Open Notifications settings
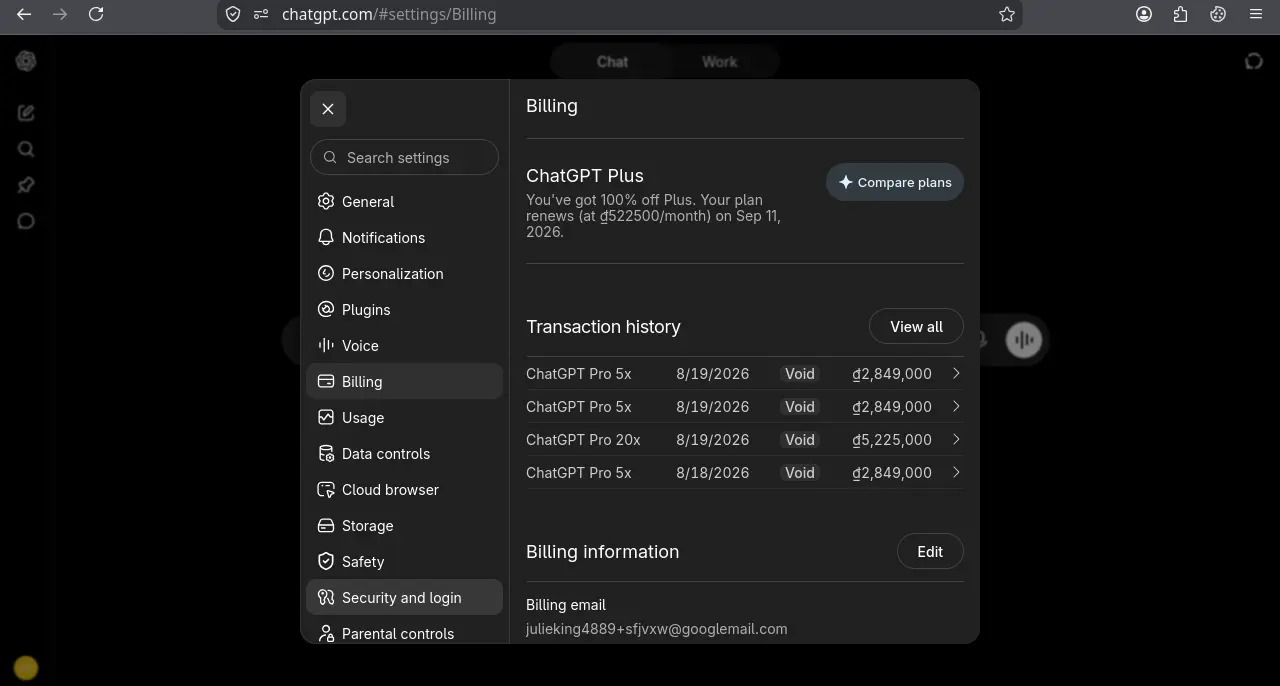Viewport: 1280px width, 686px height. [404, 237]
